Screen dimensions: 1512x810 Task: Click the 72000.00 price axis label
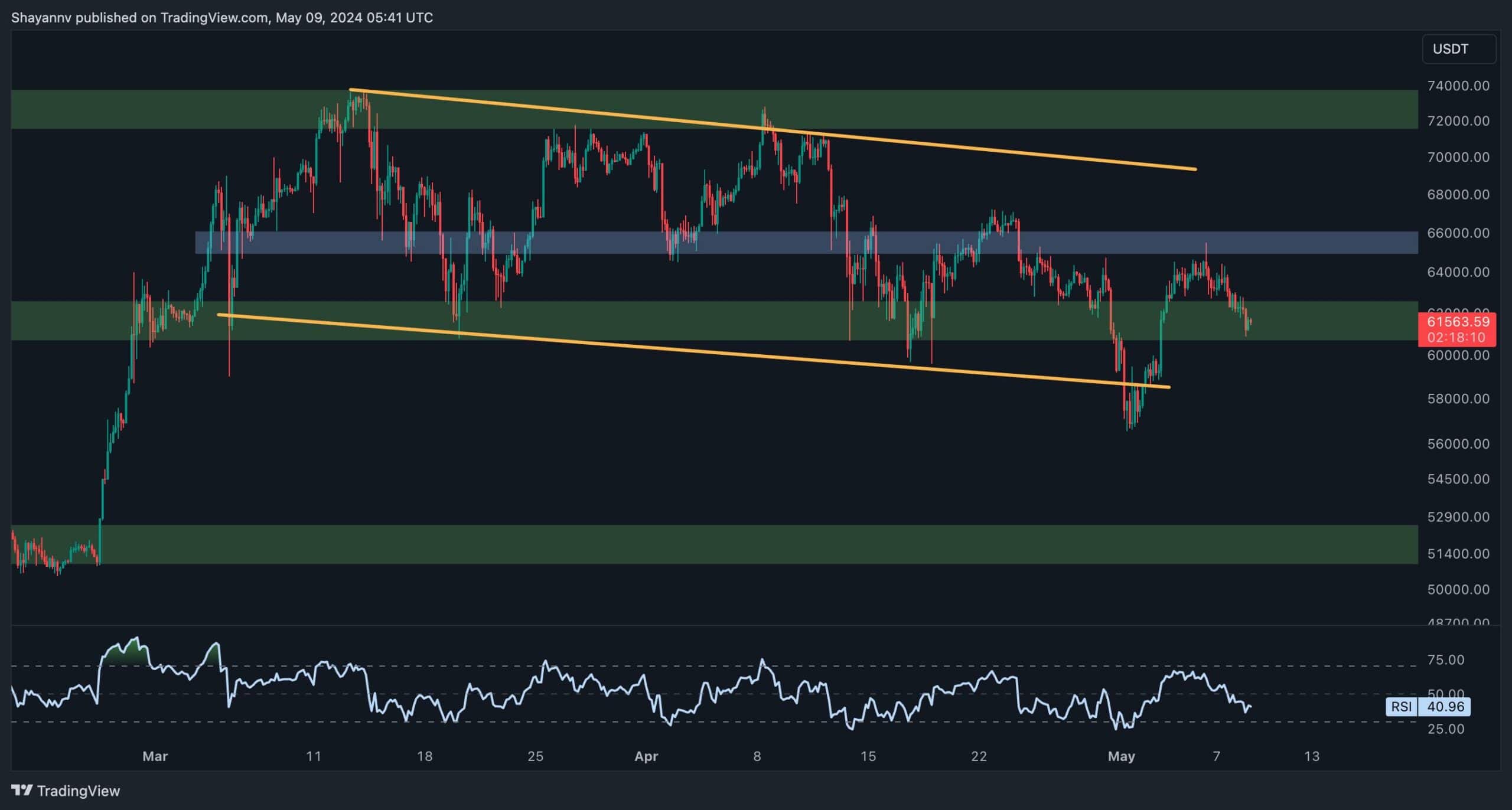pos(1458,121)
